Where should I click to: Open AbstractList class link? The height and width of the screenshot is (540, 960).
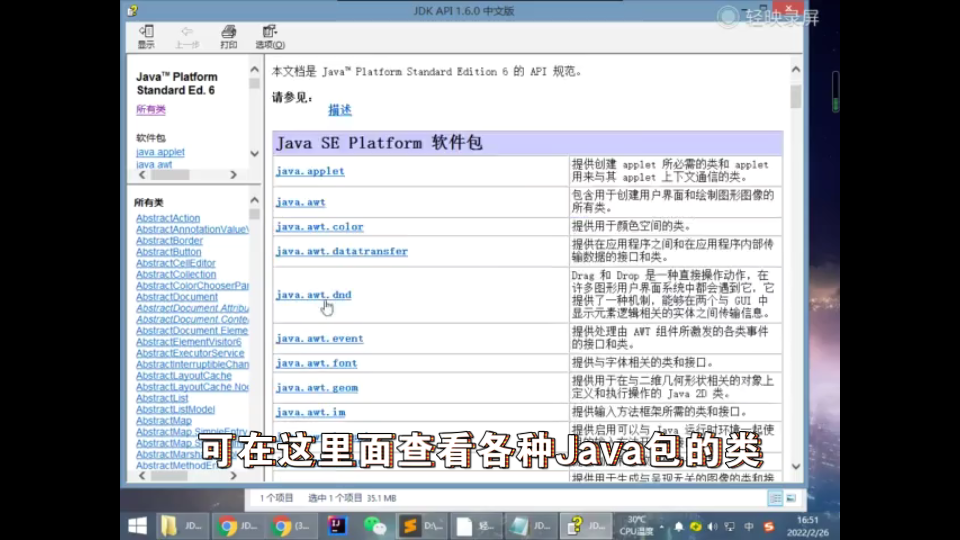click(x=162, y=399)
